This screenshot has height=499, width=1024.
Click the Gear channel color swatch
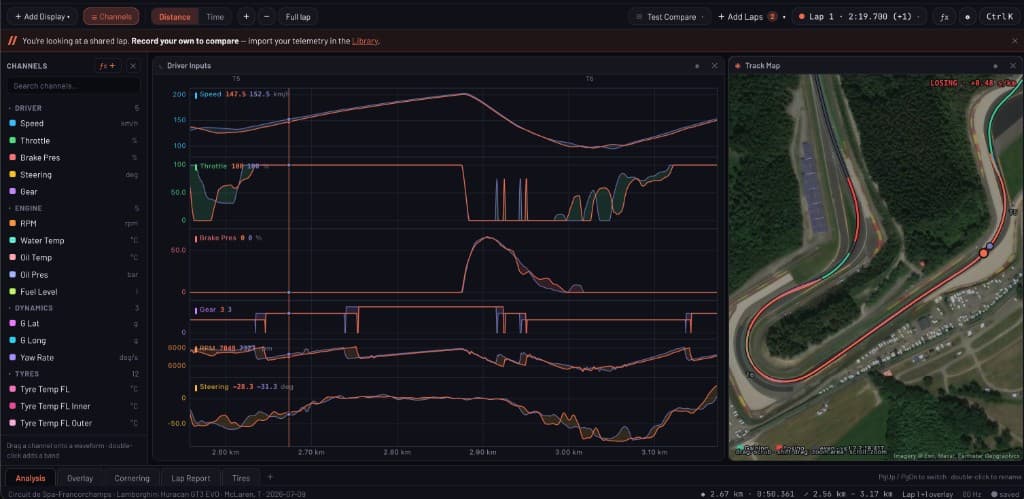12,191
